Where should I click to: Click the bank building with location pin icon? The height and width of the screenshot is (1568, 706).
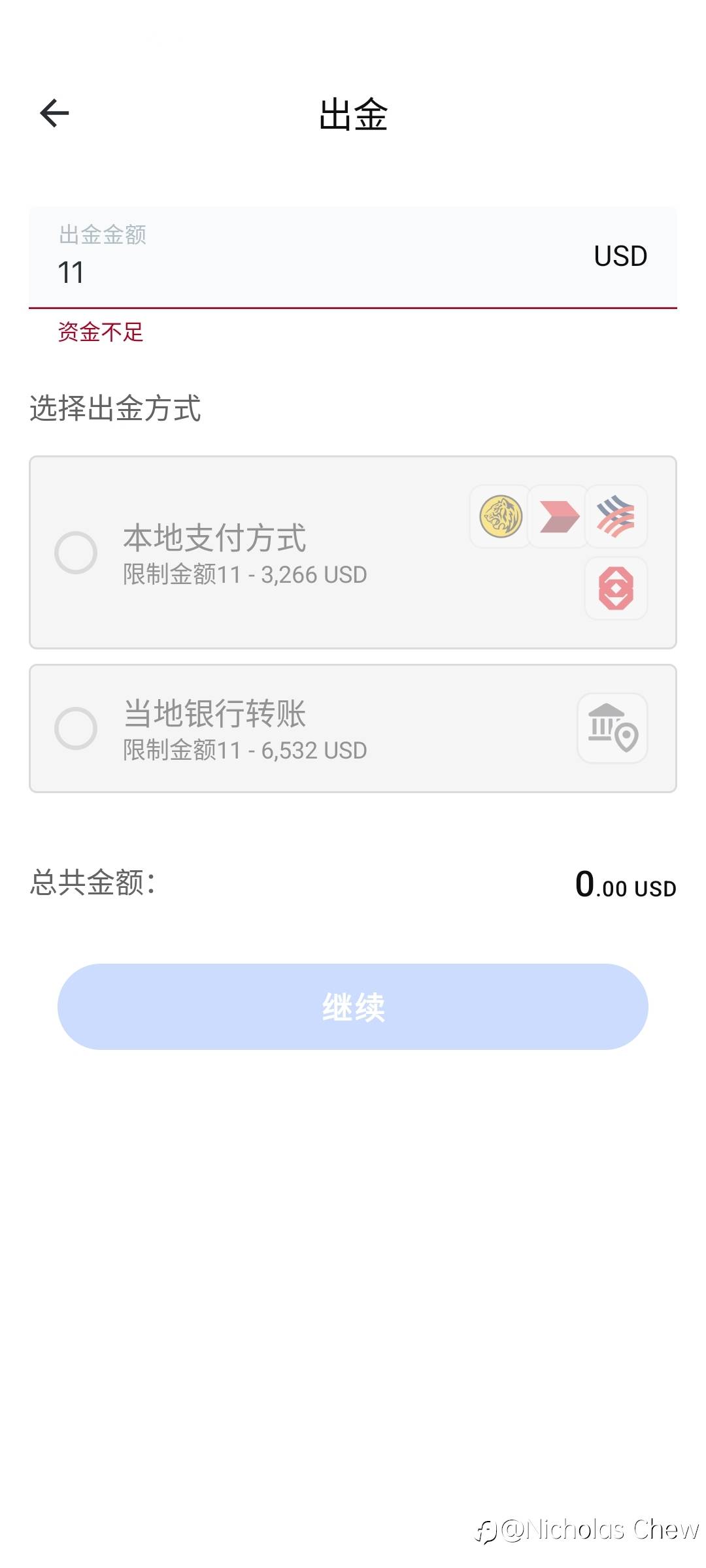click(613, 728)
